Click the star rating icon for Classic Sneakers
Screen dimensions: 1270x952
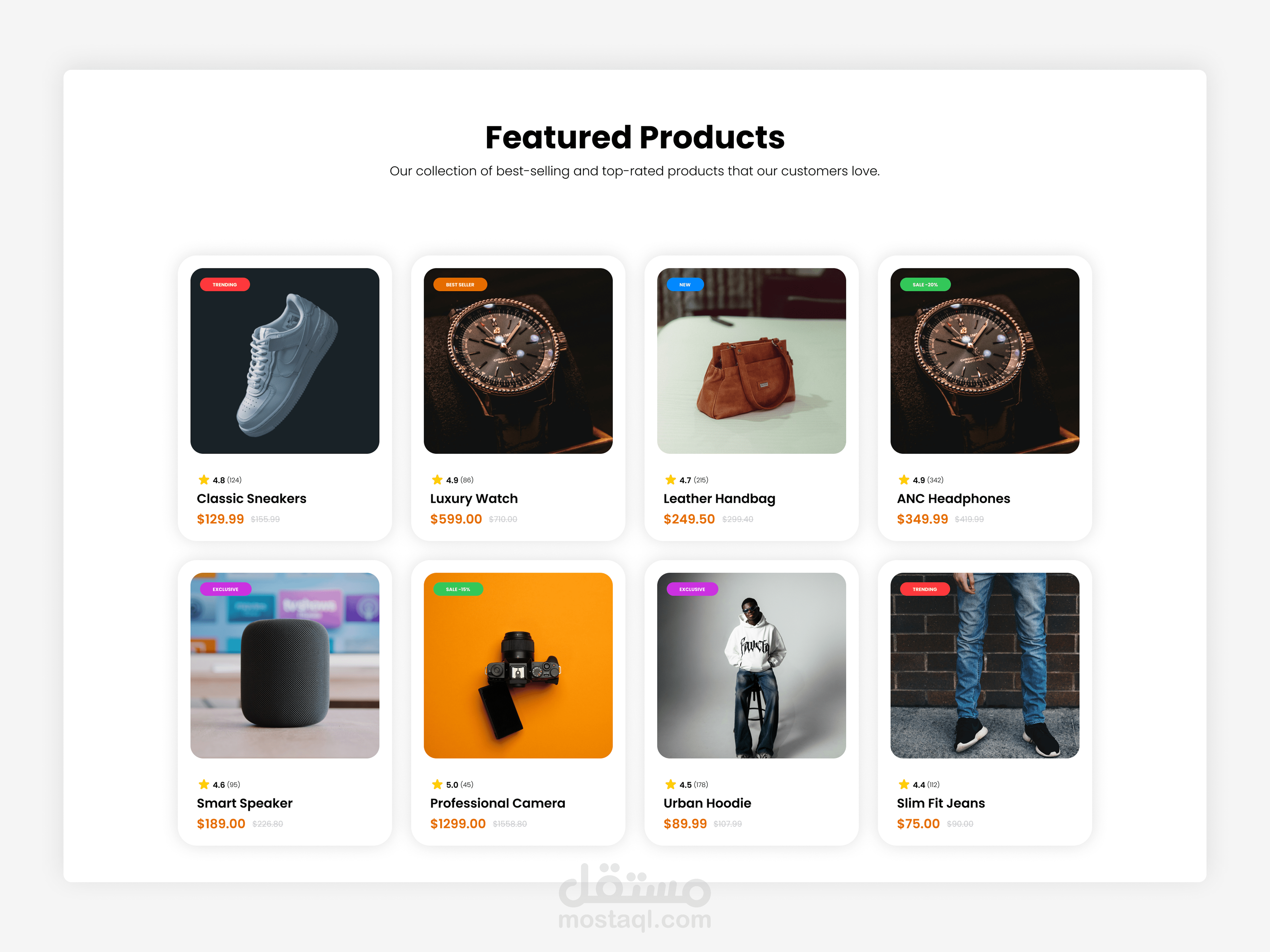[x=204, y=480]
